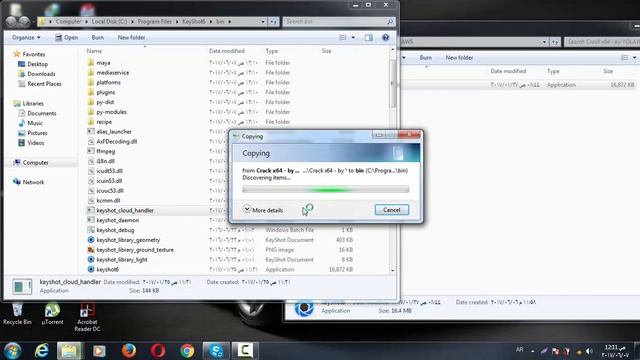640x360 pixels.
Task: Select Network in navigation pane
Action: tap(33, 182)
